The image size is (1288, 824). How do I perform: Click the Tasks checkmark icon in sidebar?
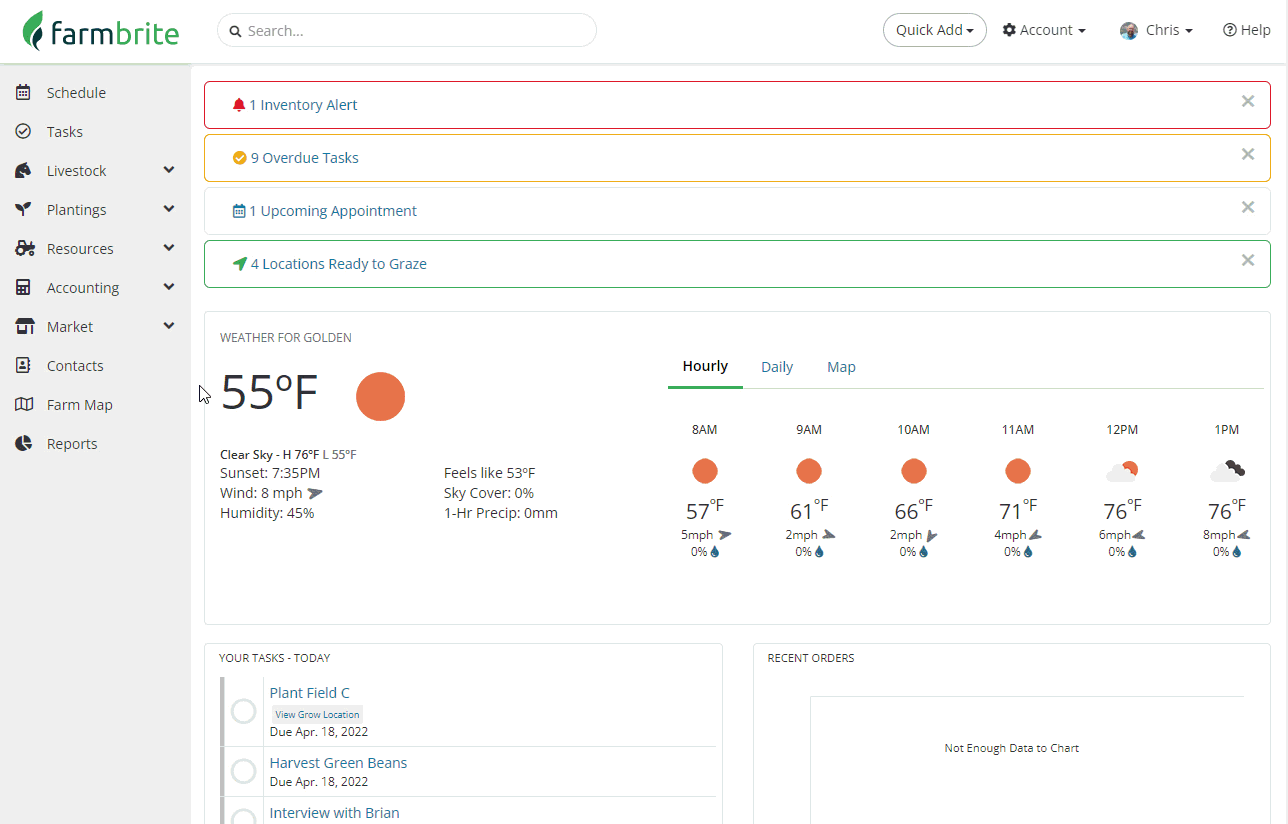[x=24, y=132]
